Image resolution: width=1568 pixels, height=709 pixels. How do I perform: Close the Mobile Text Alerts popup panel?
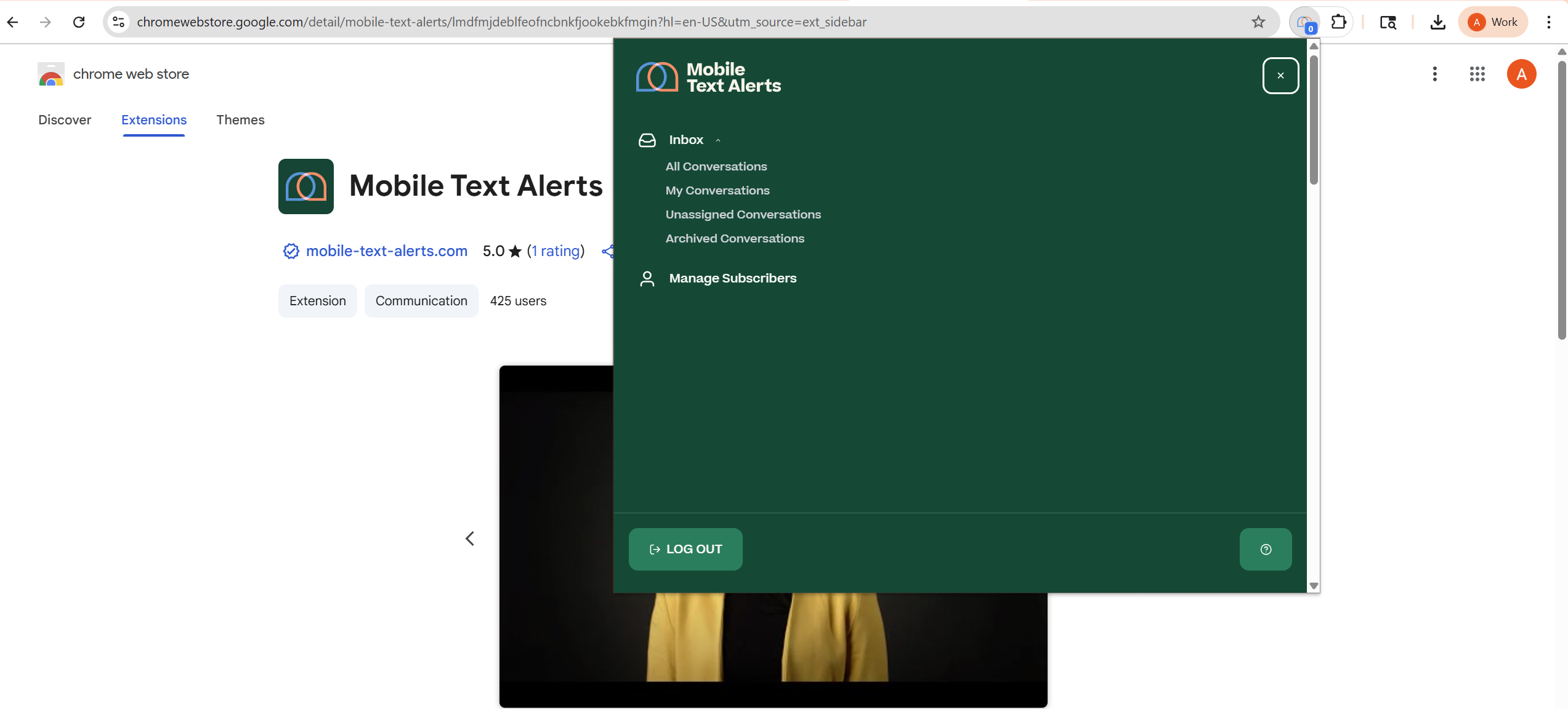tap(1281, 76)
